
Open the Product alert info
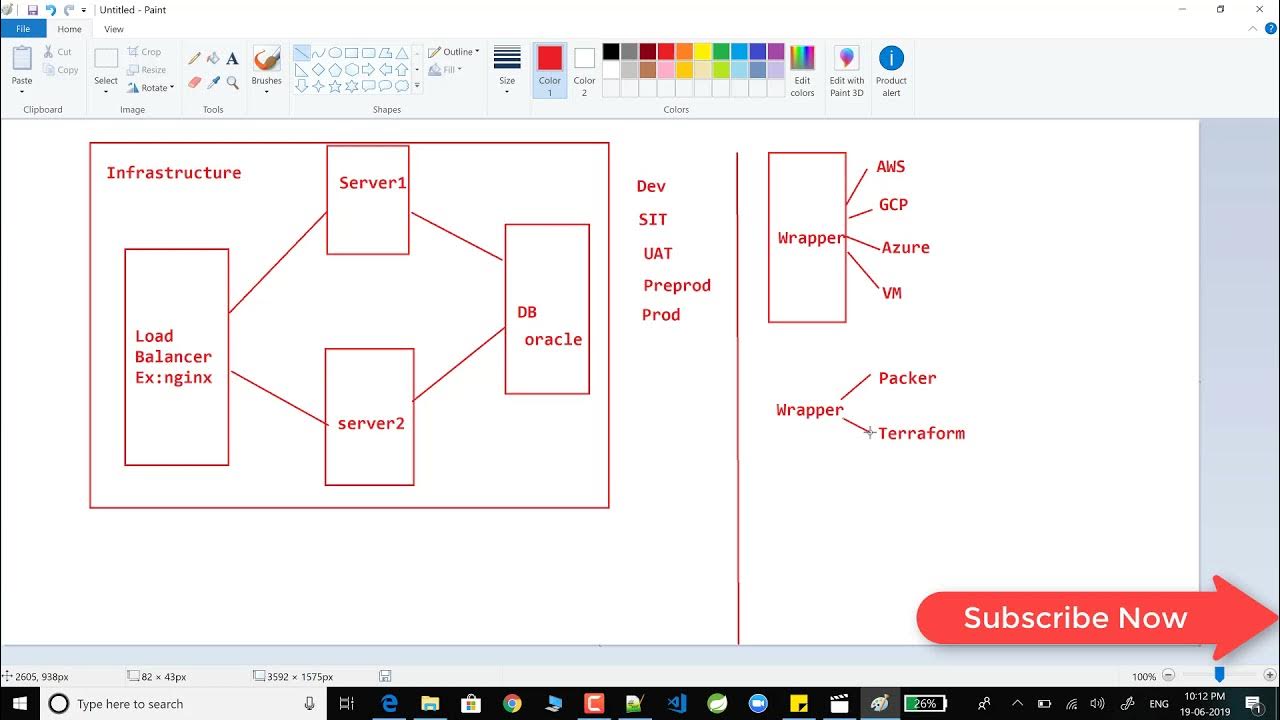pyautogui.click(x=891, y=70)
